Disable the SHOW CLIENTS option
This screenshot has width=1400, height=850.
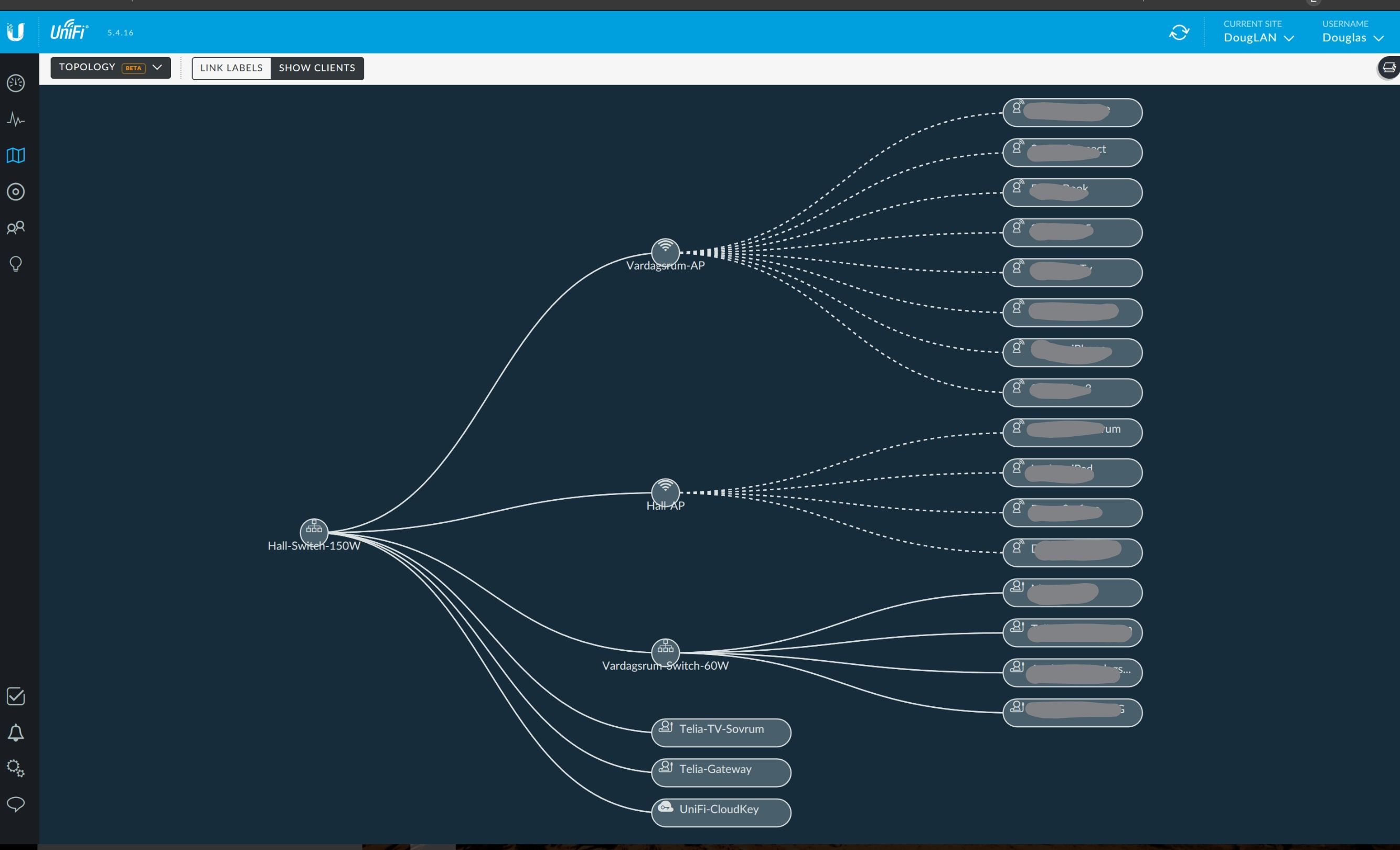click(317, 68)
